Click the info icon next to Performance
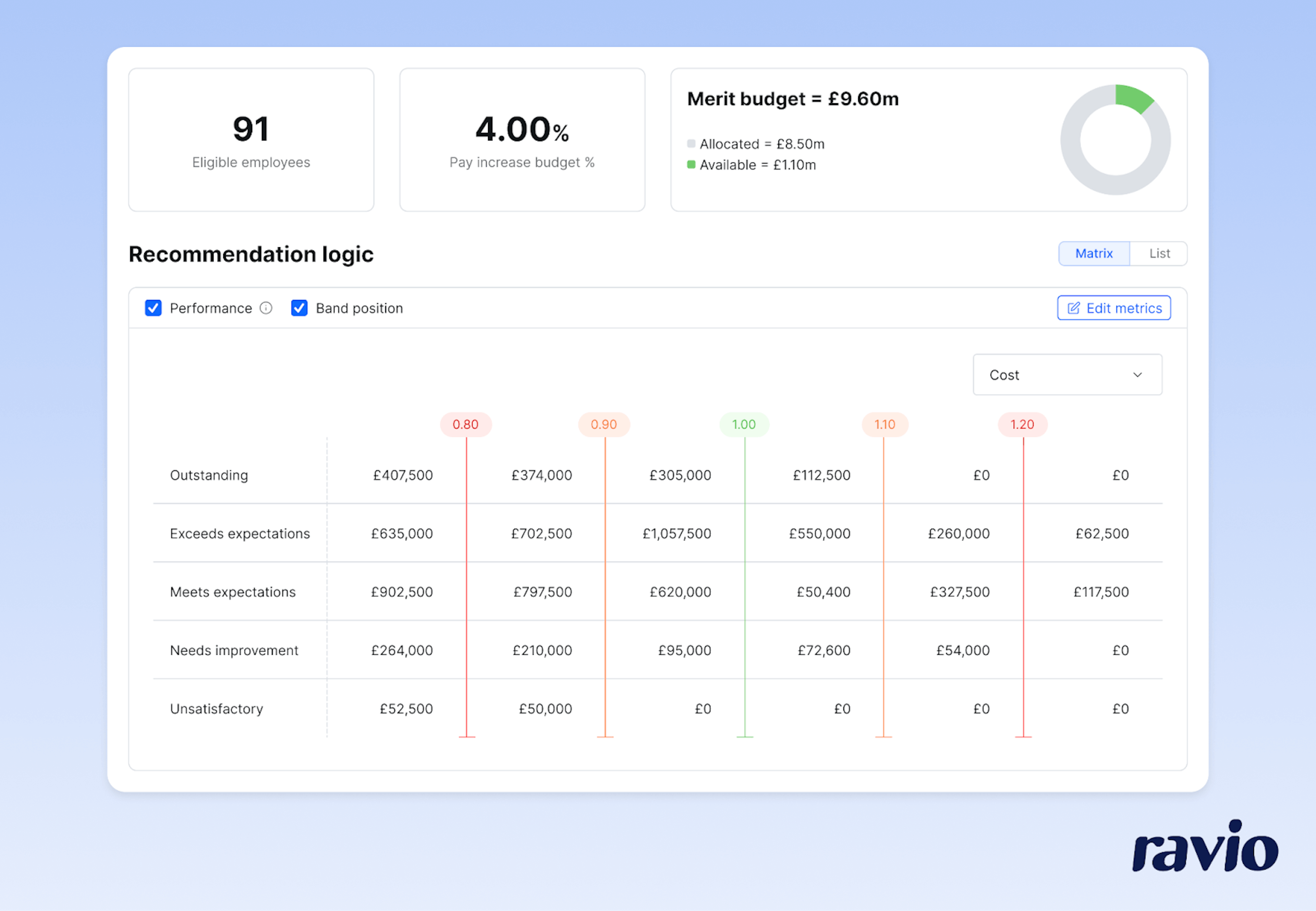Viewport: 1316px width, 911px height. [266, 308]
